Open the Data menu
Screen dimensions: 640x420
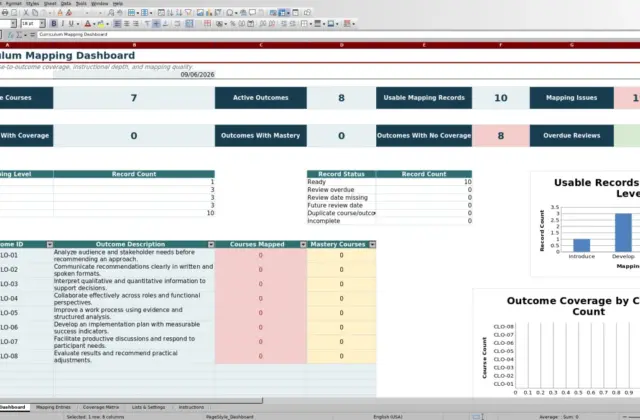[66, 3]
